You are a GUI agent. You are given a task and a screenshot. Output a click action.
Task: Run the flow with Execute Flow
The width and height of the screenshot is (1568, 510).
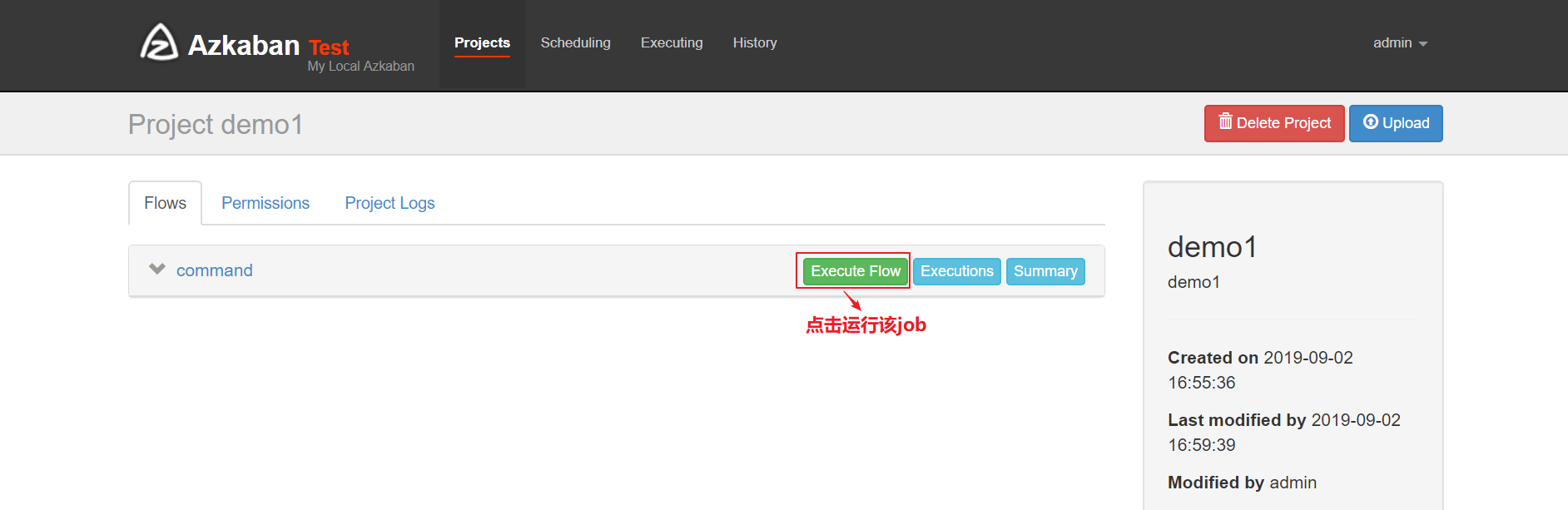coord(856,271)
